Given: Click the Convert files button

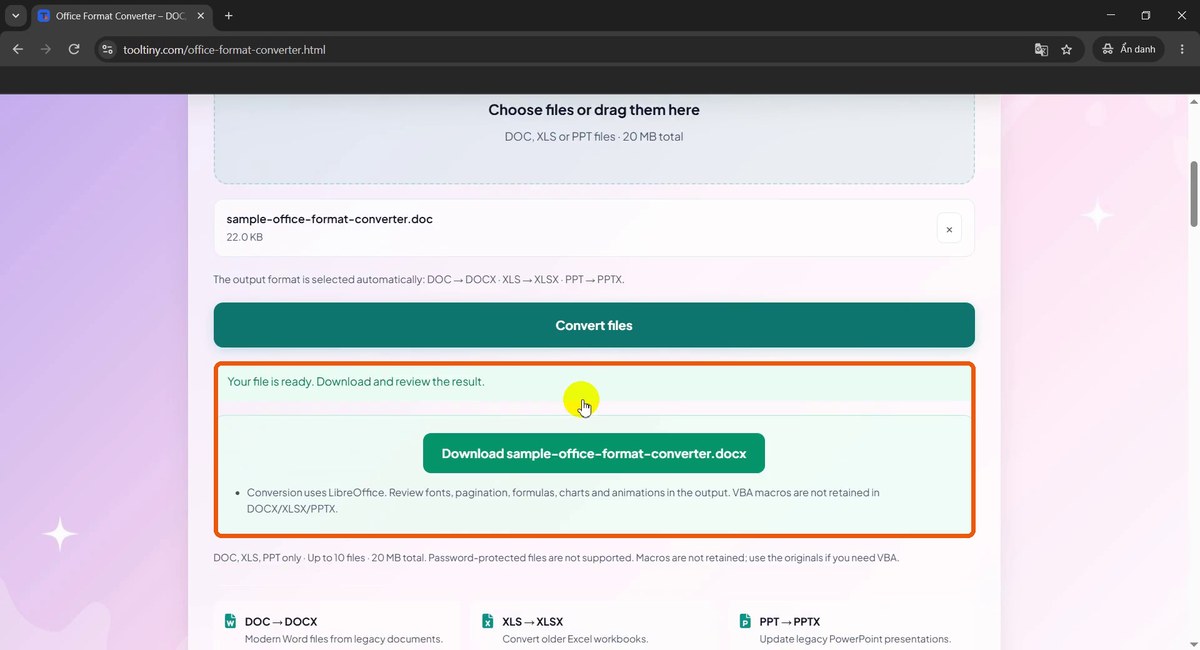Looking at the screenshot, I should coord(594,325).
